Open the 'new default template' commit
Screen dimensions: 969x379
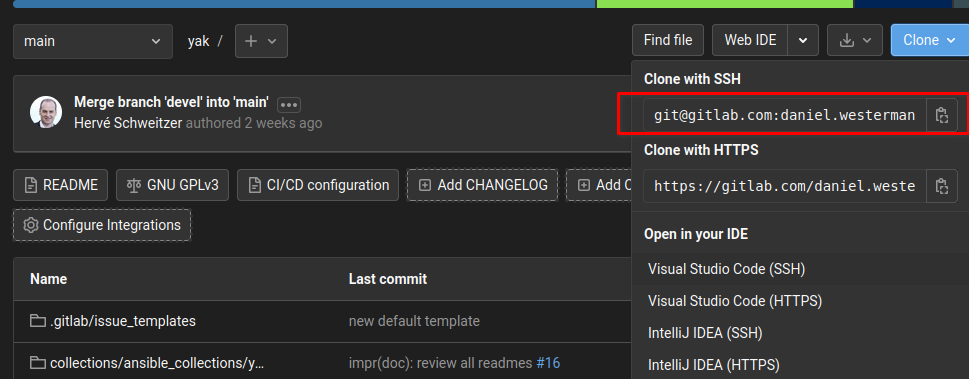point(414,322)
